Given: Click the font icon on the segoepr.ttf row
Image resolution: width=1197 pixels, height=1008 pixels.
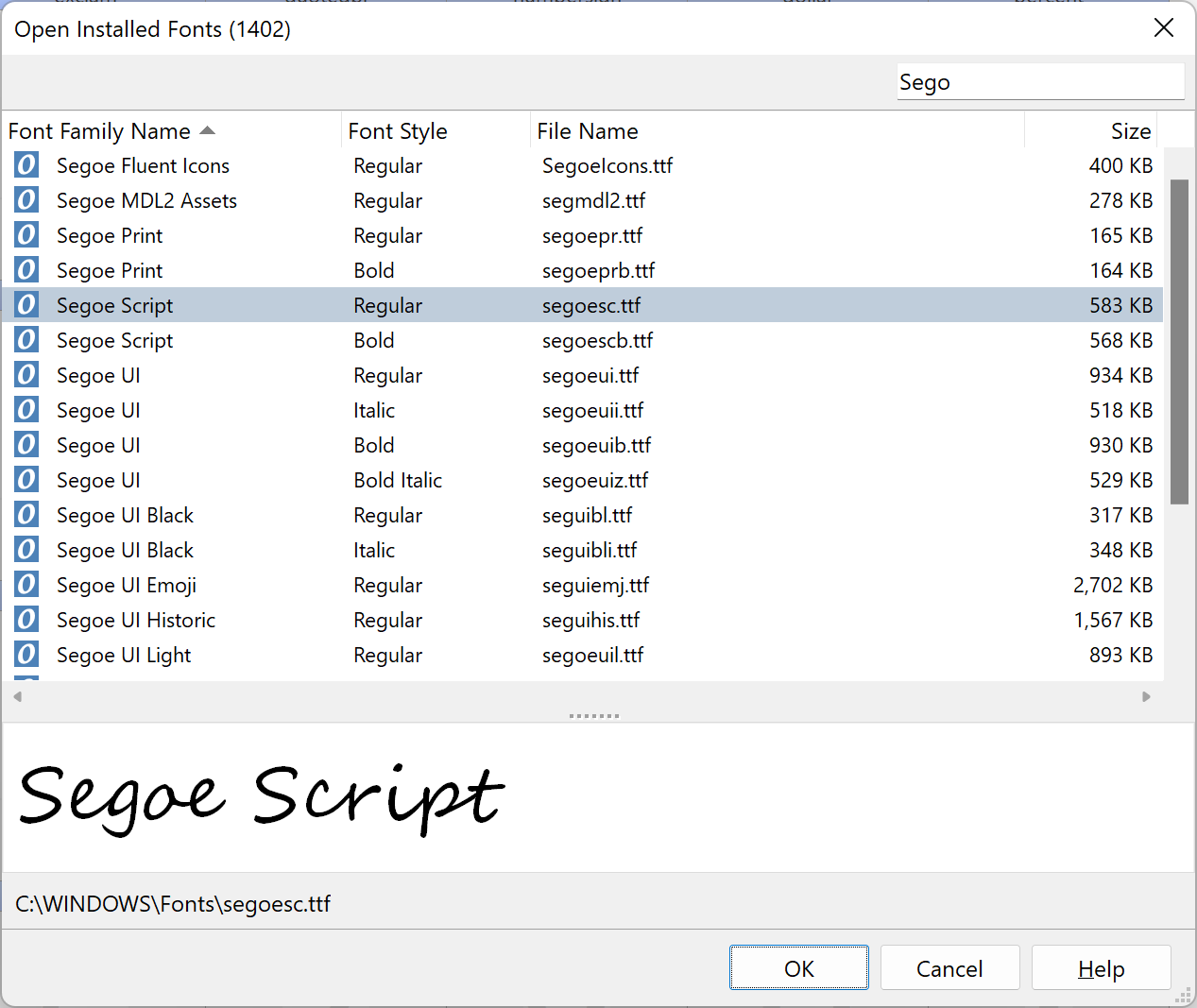Looking at the screenshot, I should pyautogui.click(x=26, y=235).
